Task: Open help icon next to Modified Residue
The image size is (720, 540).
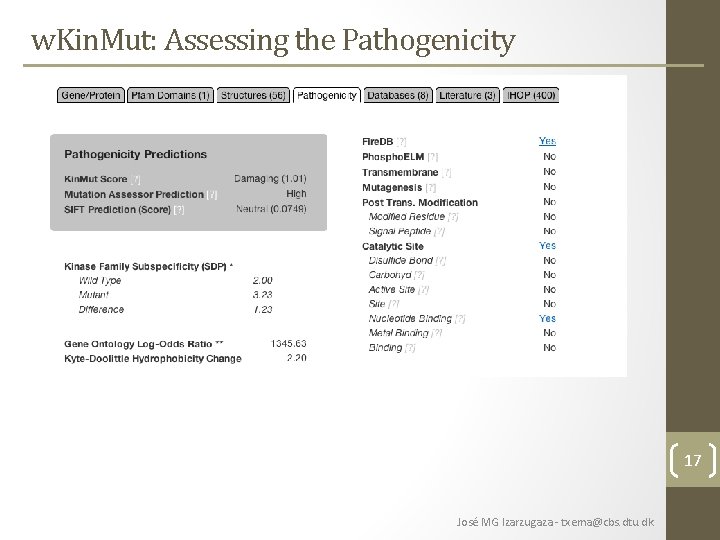Action: pyautogui.click(x=453, y=216)
